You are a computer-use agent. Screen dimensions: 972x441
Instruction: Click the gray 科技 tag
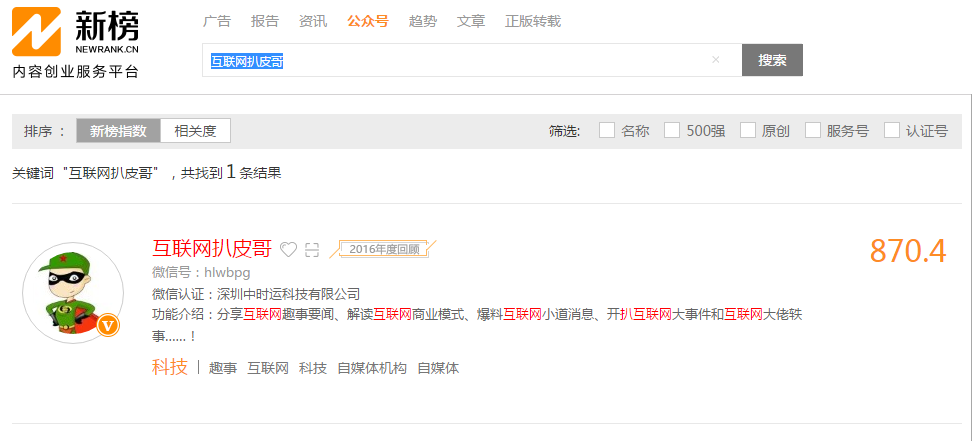(x=313, y=368)
